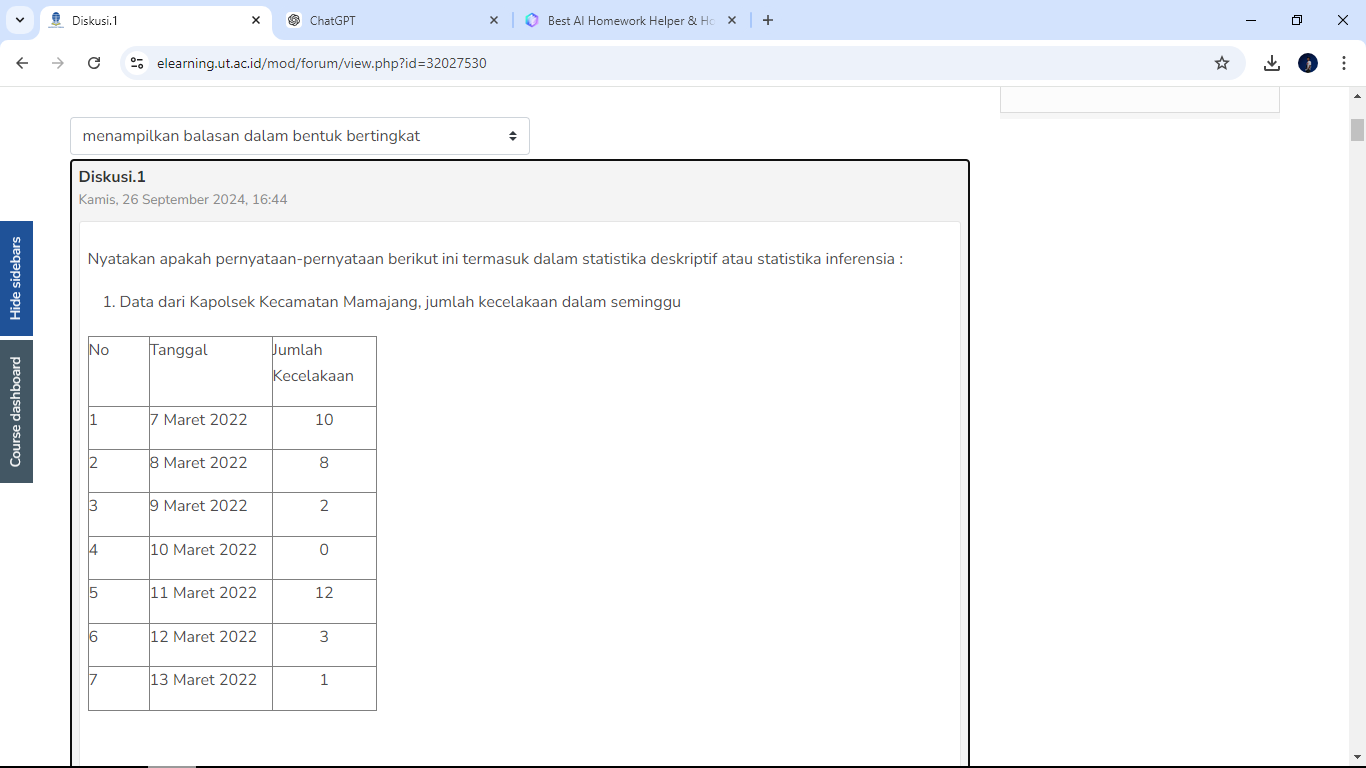Close the Diskusi.1 tab
This screenshot has width=1366, height=768.
click(x=256, y=20)
